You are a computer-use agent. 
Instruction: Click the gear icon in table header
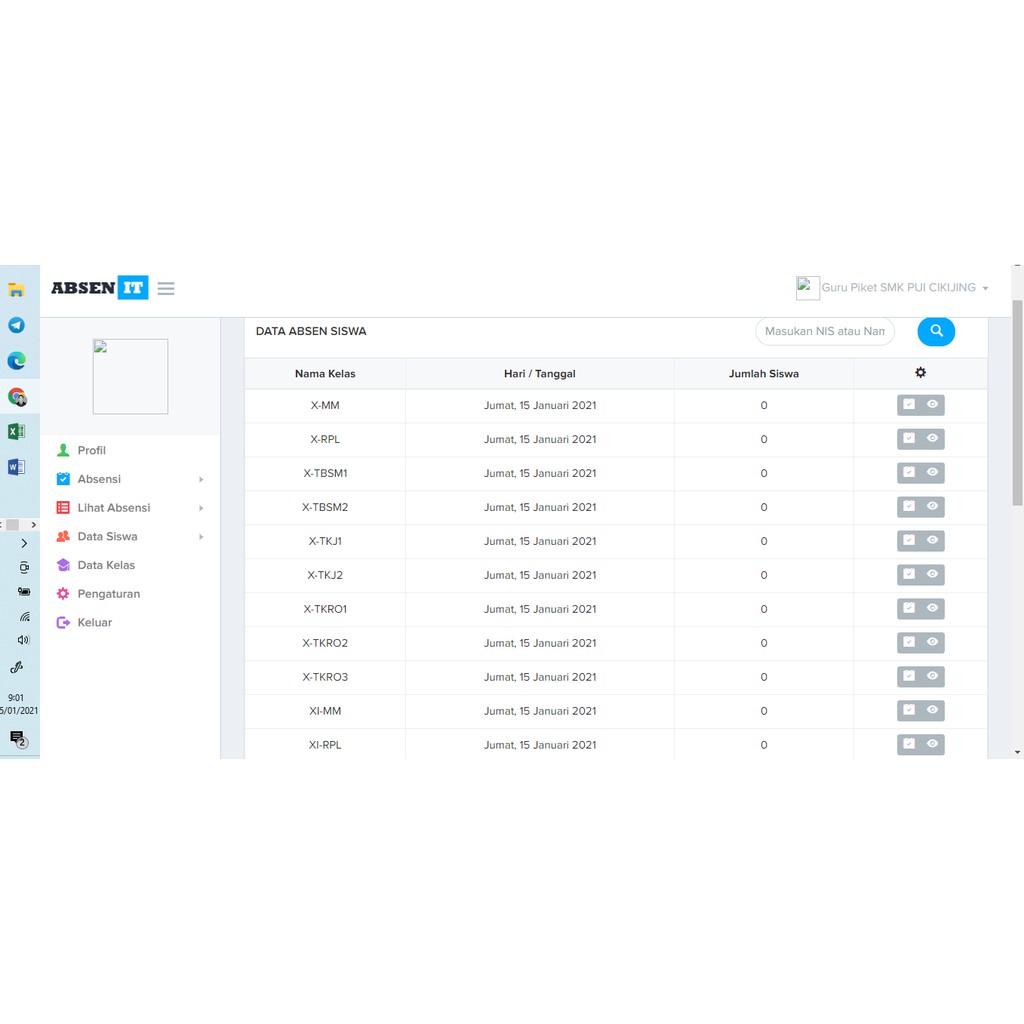tap(920, 373)
